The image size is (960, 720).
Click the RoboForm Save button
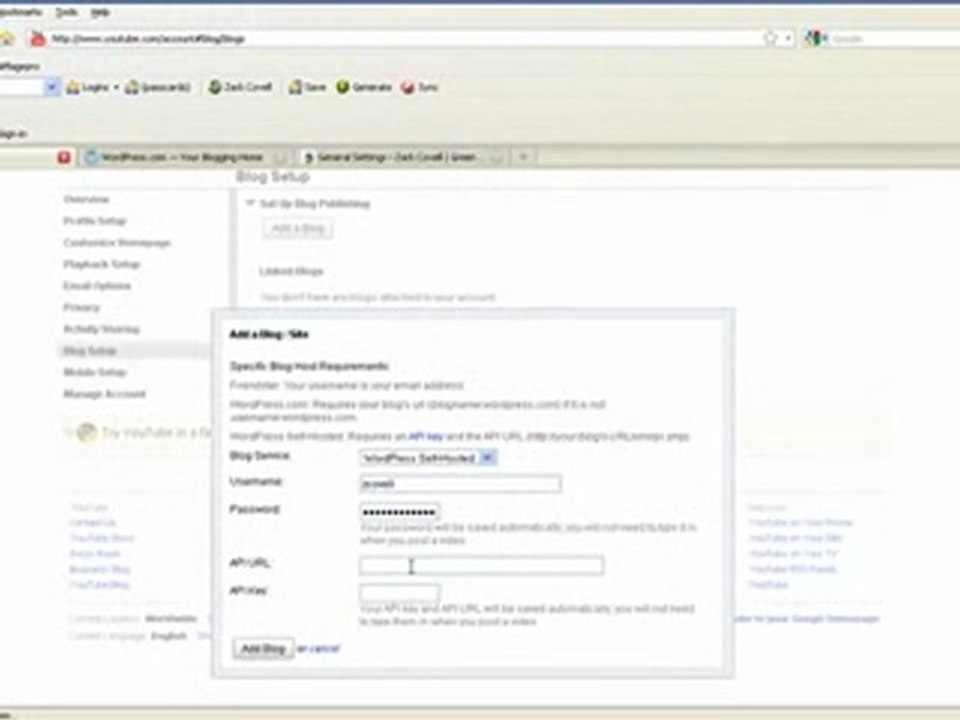click(x=307, y=87)
